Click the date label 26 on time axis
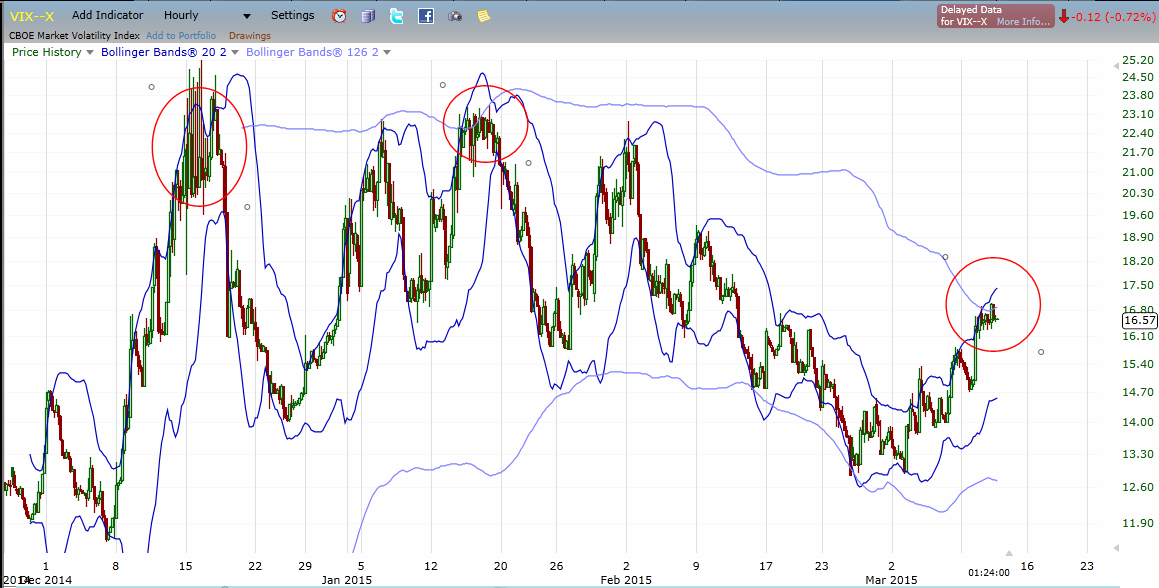 point(557,566)
